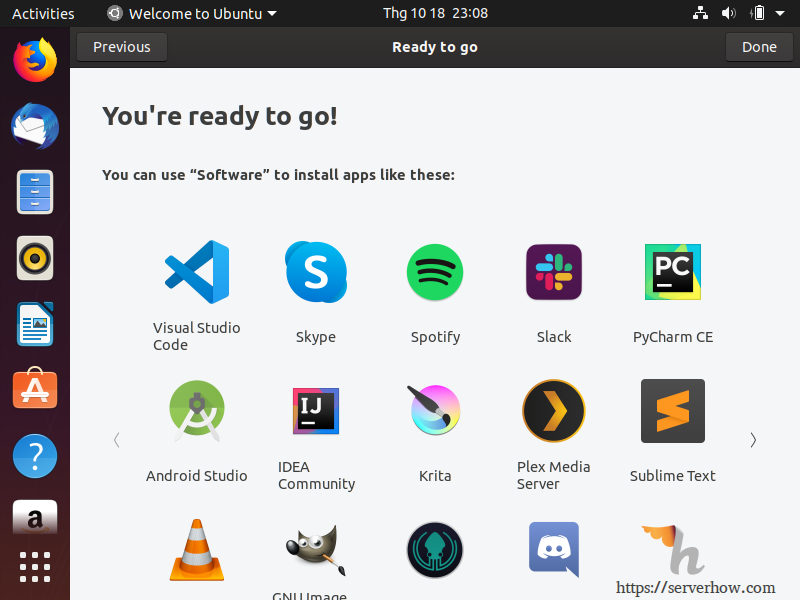Click the Krita label text

pyautogui.click(x=435, y=476)
